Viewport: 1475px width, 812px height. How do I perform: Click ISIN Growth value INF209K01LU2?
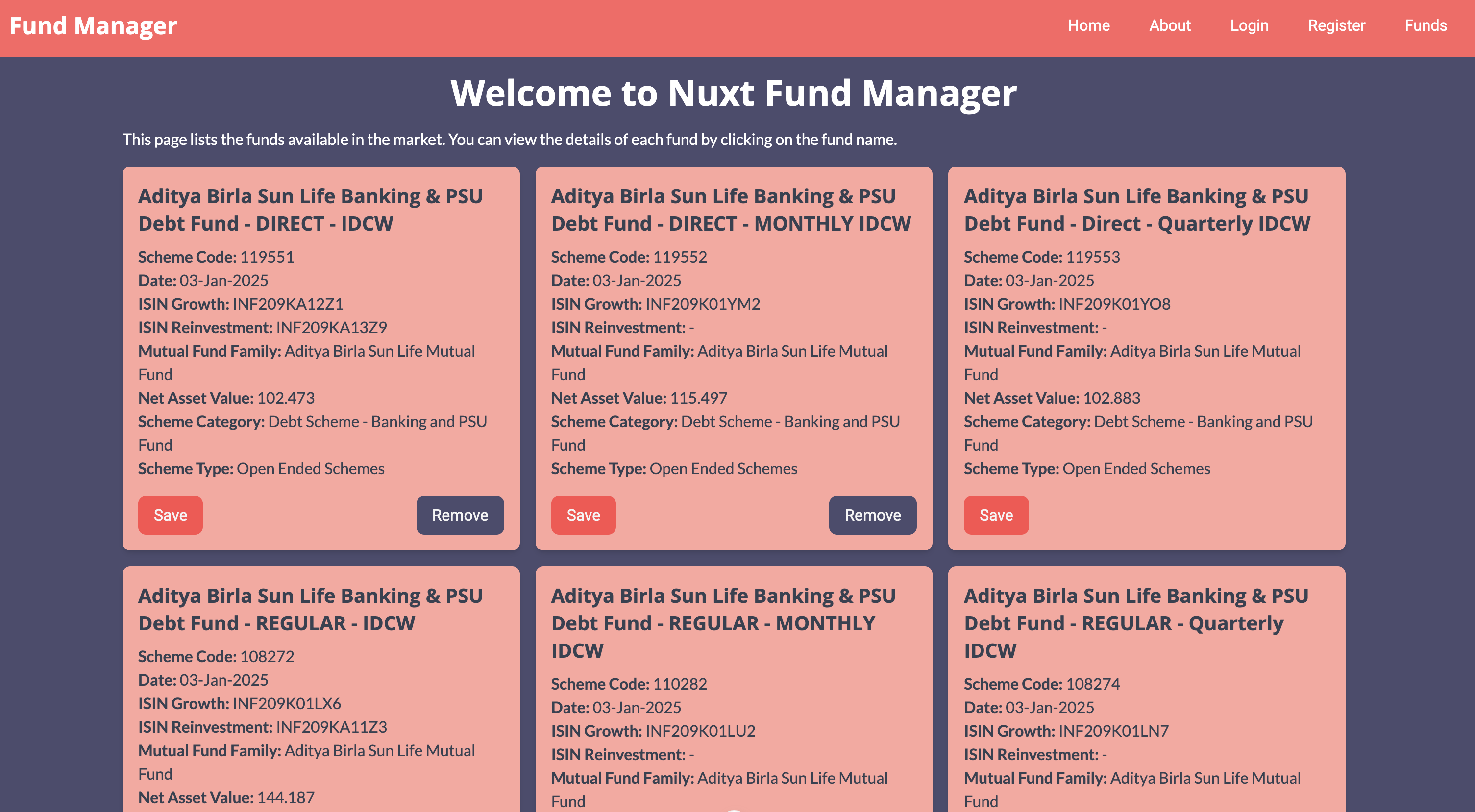pyautogui.click(x=701, y=731)
